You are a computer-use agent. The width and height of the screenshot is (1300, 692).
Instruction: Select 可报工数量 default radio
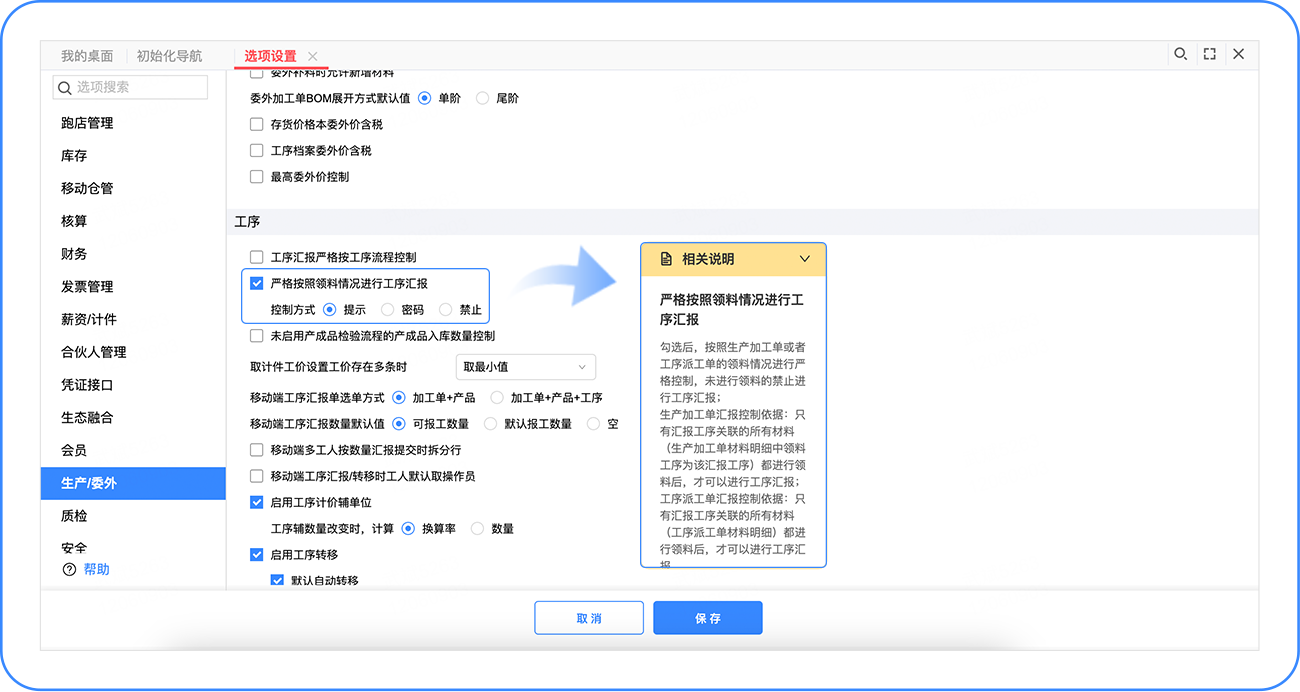399,424
